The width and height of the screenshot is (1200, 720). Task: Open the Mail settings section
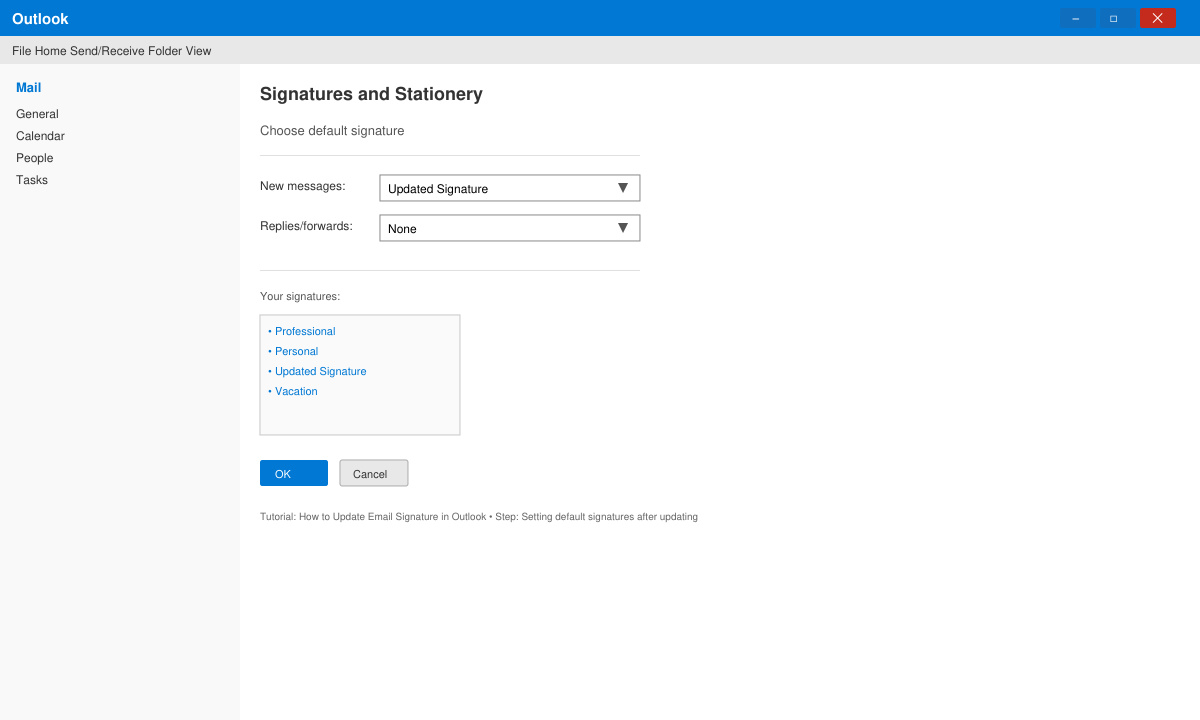29,88
